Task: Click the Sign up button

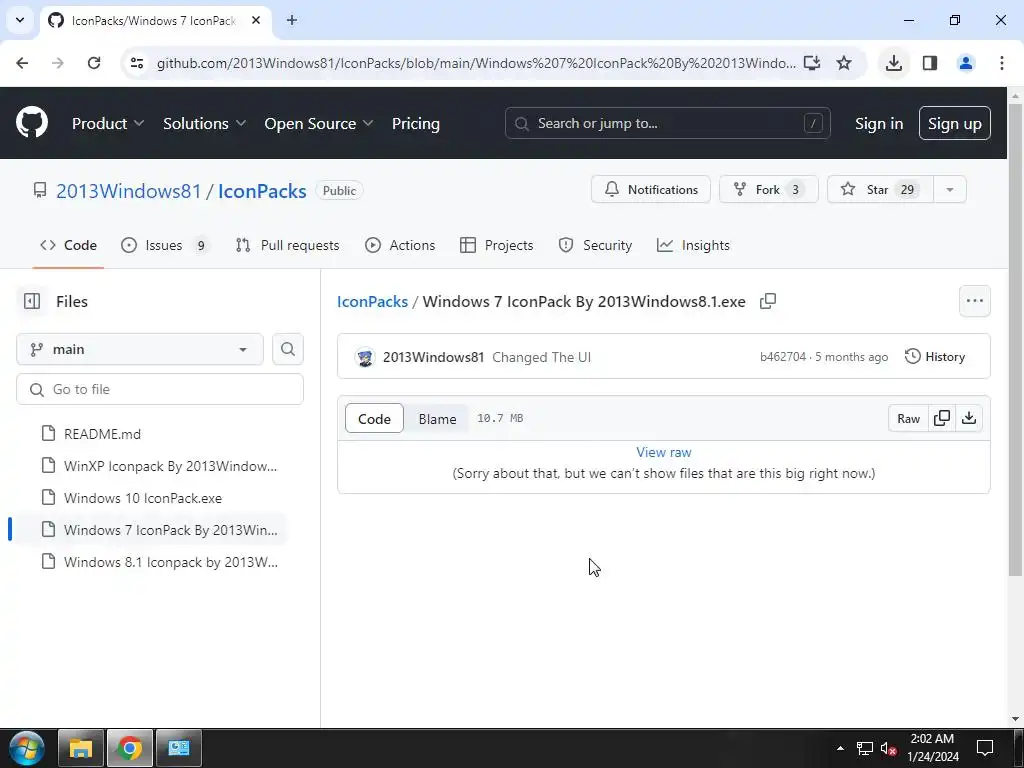Action: click(954, 123)
